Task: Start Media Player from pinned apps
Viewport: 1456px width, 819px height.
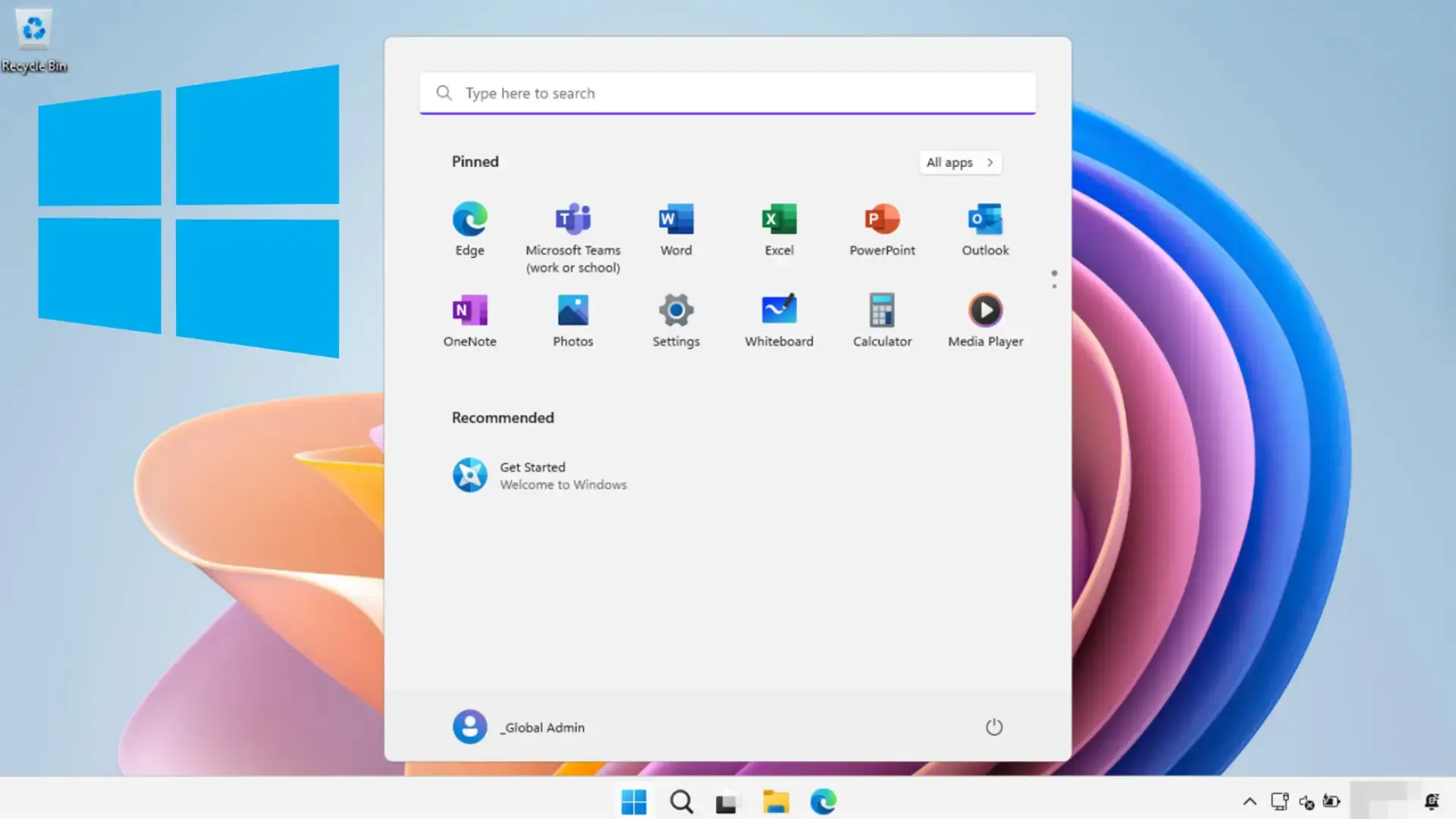Action: click(985, 318)
